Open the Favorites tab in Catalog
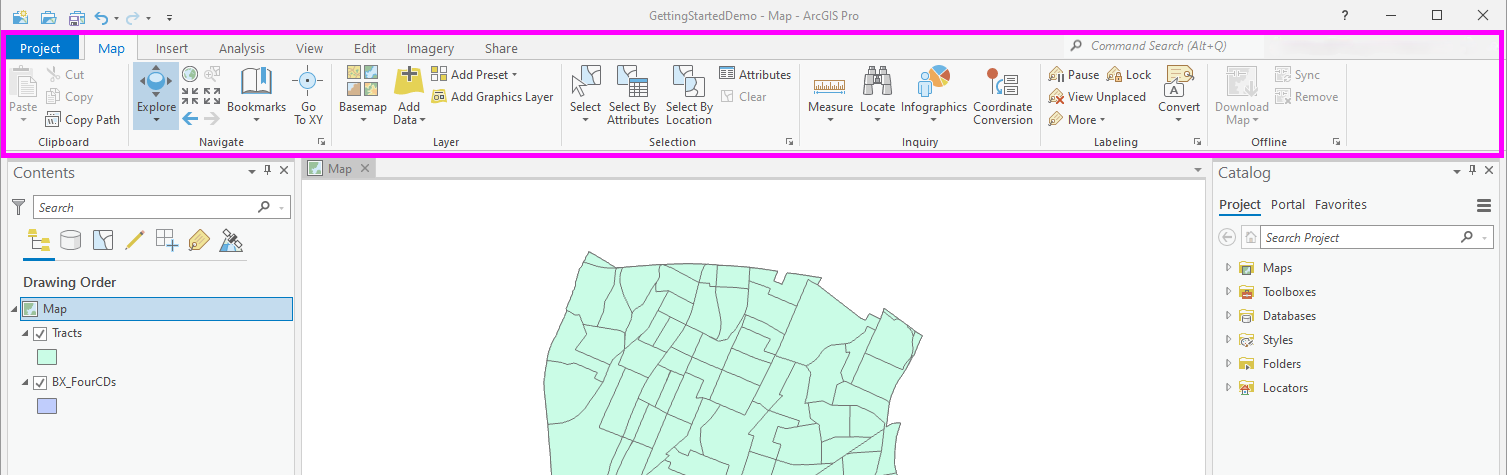This screenshot has height=475, width=1507. click(x=1341, y=204)
